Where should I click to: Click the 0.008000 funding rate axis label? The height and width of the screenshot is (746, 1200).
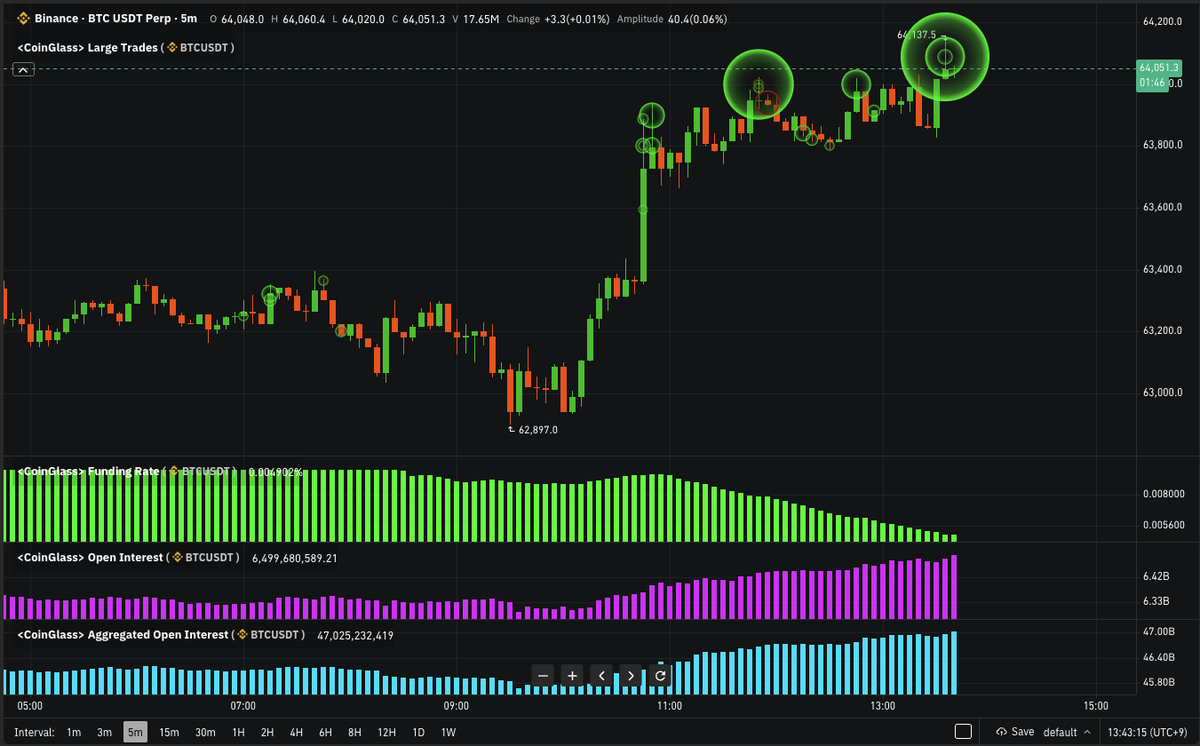tap(1164, 494)
